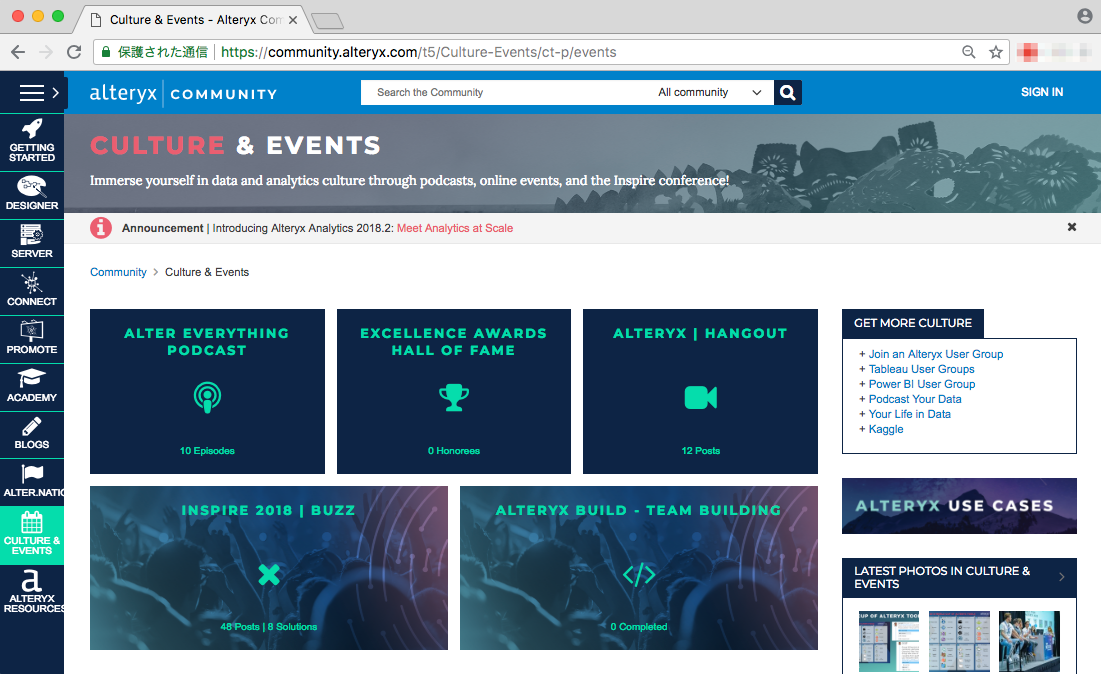Click the 48 Posts | 8 Solutions text

269,627
